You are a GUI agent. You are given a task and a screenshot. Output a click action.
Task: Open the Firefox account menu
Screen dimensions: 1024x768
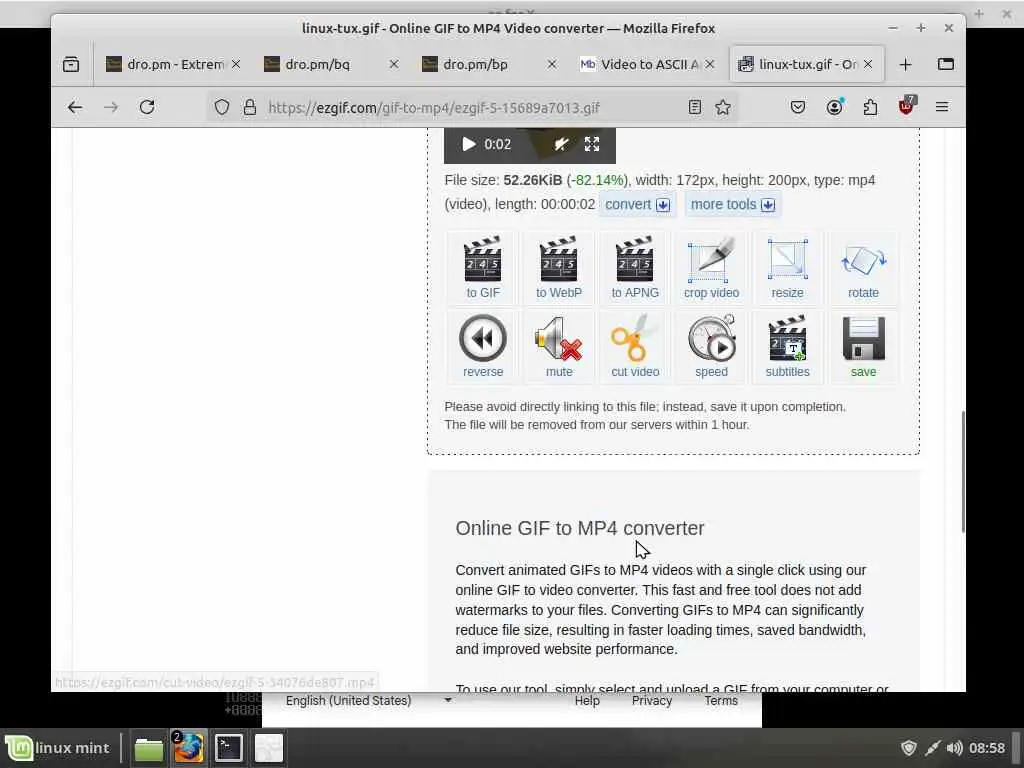834,107
